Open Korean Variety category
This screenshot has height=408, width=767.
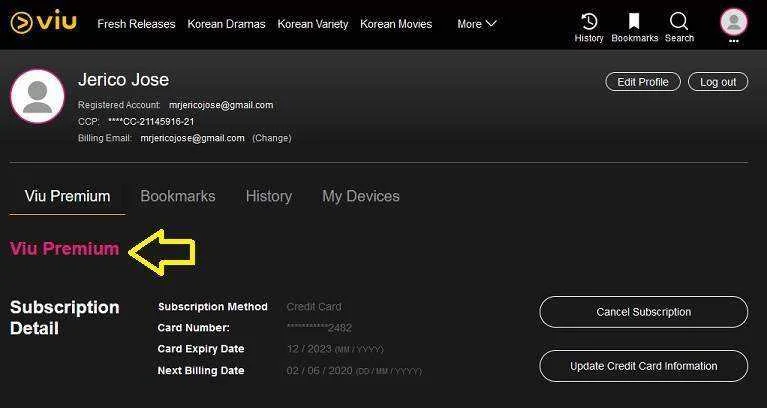(x=313, y=24)
